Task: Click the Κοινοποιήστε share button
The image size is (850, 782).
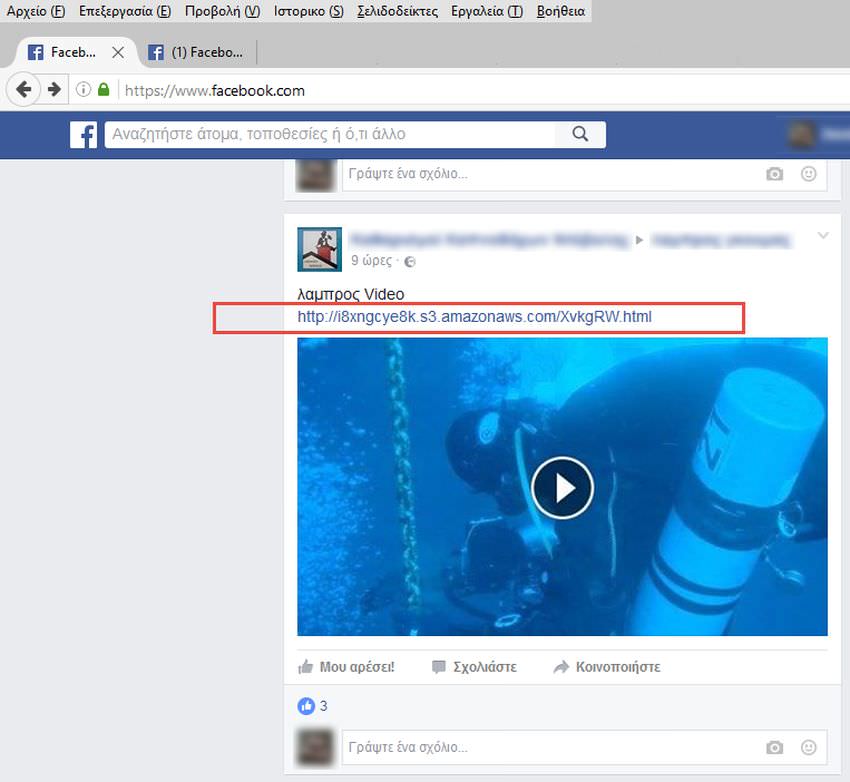Action: pyautogui.click(x=607, y=667)
